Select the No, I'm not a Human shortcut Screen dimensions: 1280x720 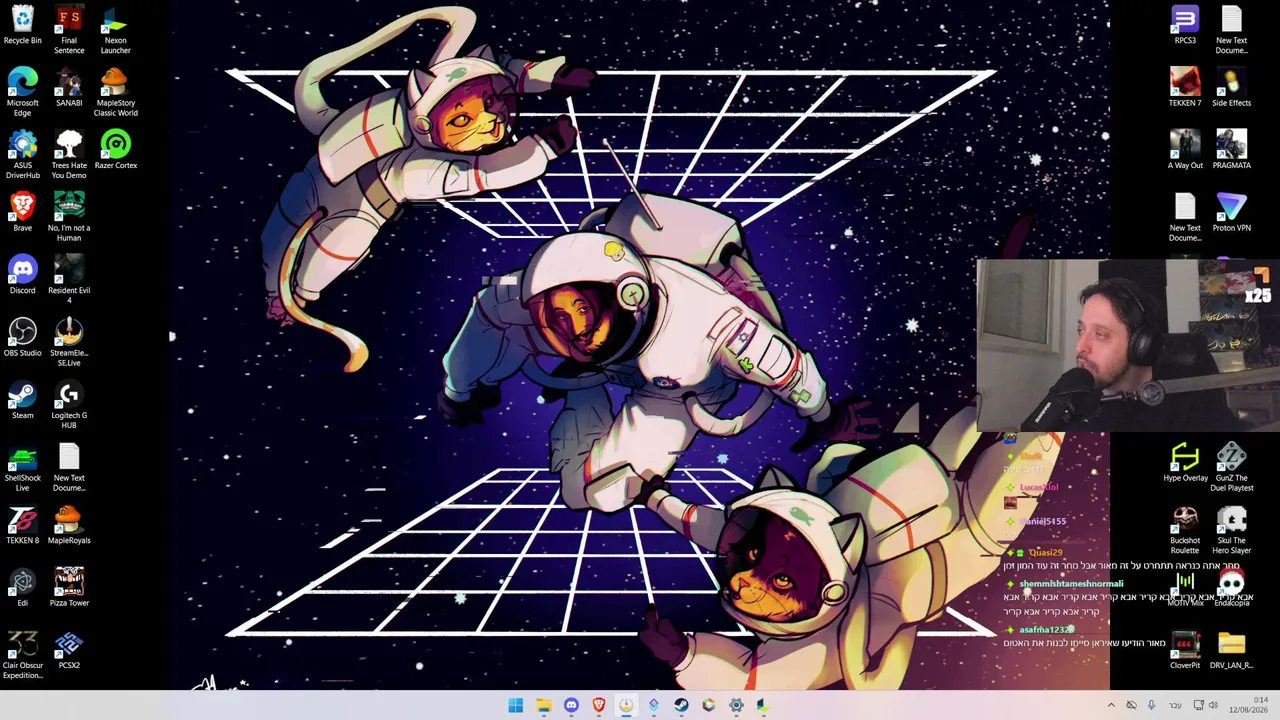tap(69, 218)
